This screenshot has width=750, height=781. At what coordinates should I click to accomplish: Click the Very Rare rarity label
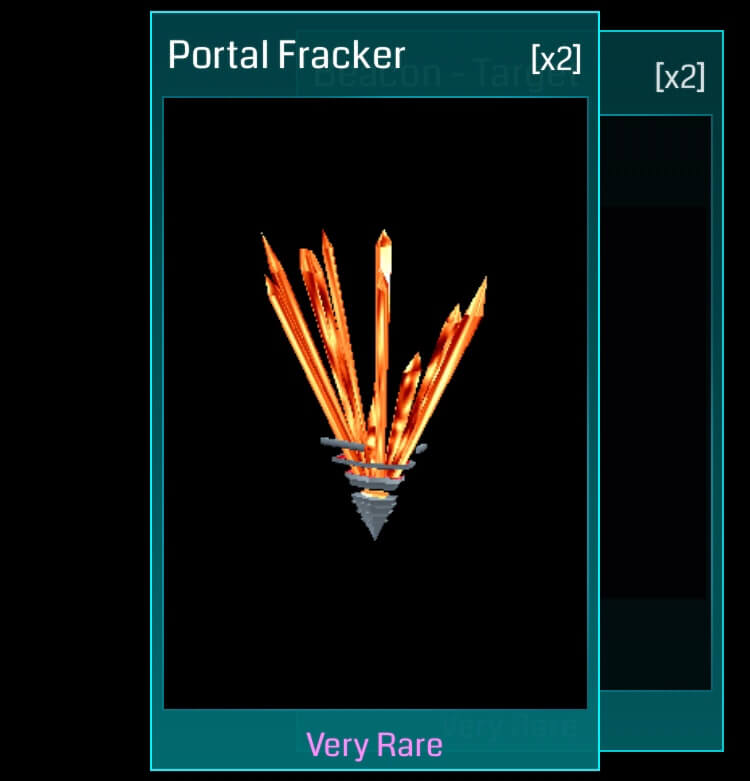point(375,745)
